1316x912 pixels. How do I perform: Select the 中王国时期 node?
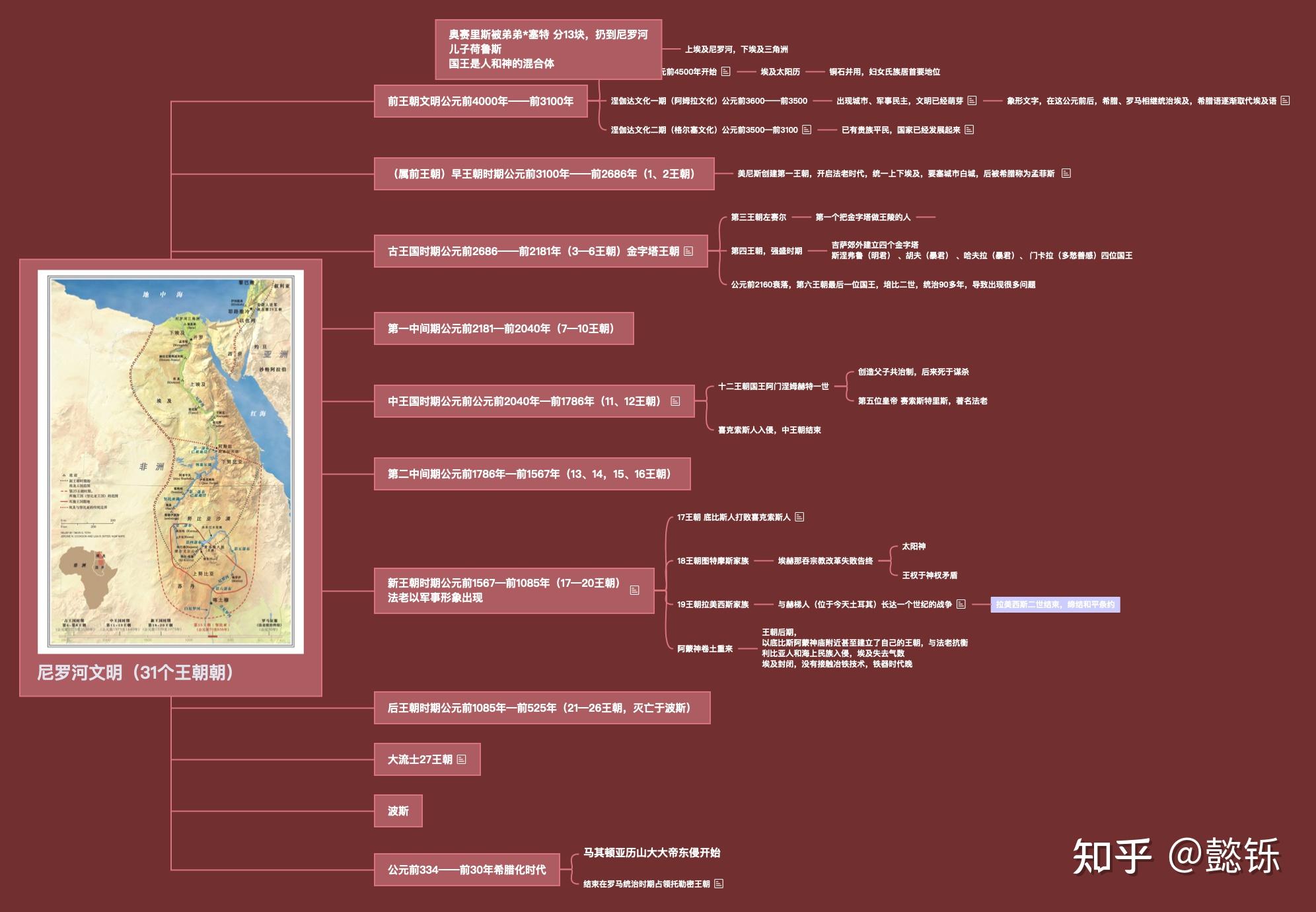[x=534, y=401]
